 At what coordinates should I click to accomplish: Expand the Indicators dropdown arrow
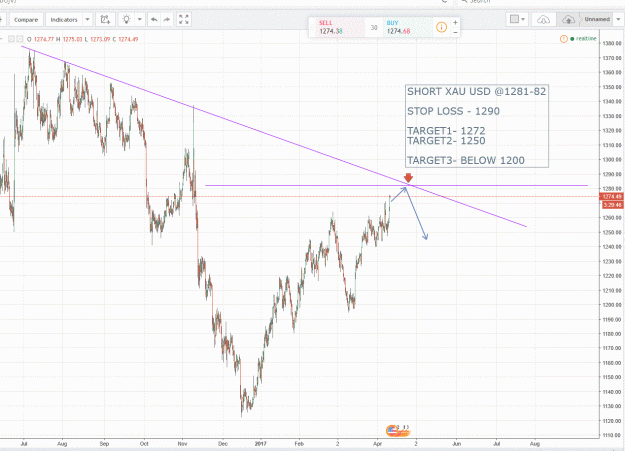coord(88,20)
